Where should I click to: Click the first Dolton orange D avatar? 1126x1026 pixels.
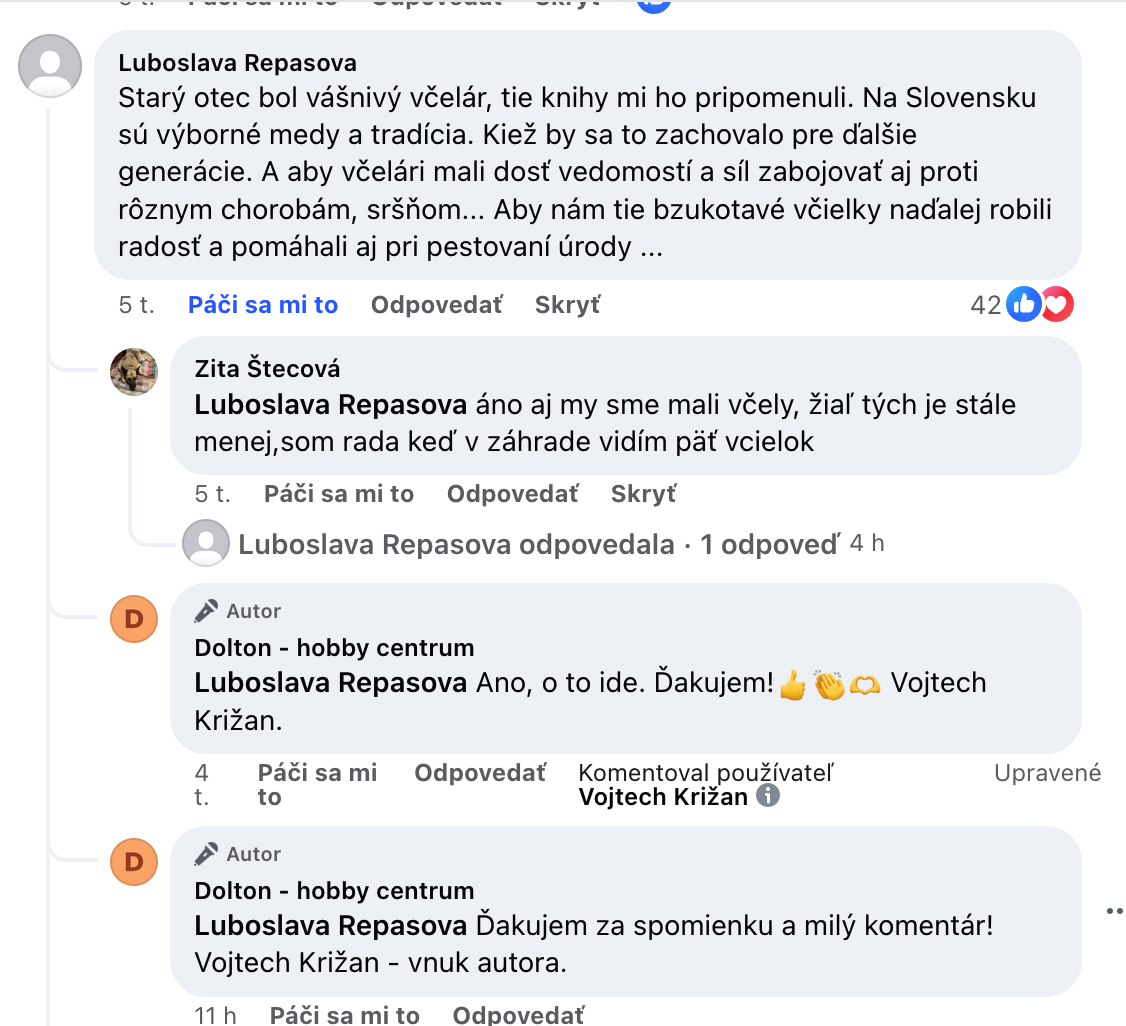click(134, 619)
